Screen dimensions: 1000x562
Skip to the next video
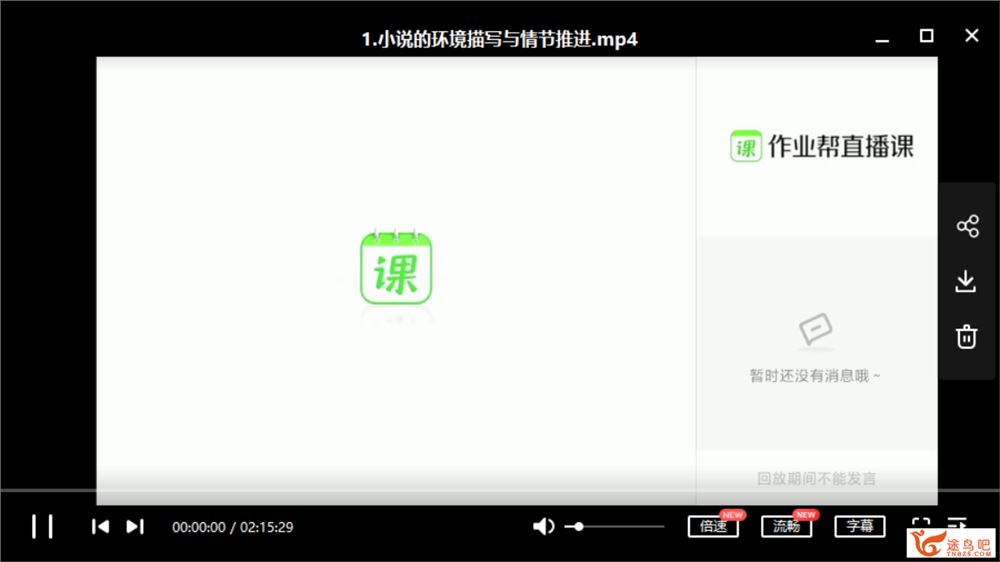[135, 526]
